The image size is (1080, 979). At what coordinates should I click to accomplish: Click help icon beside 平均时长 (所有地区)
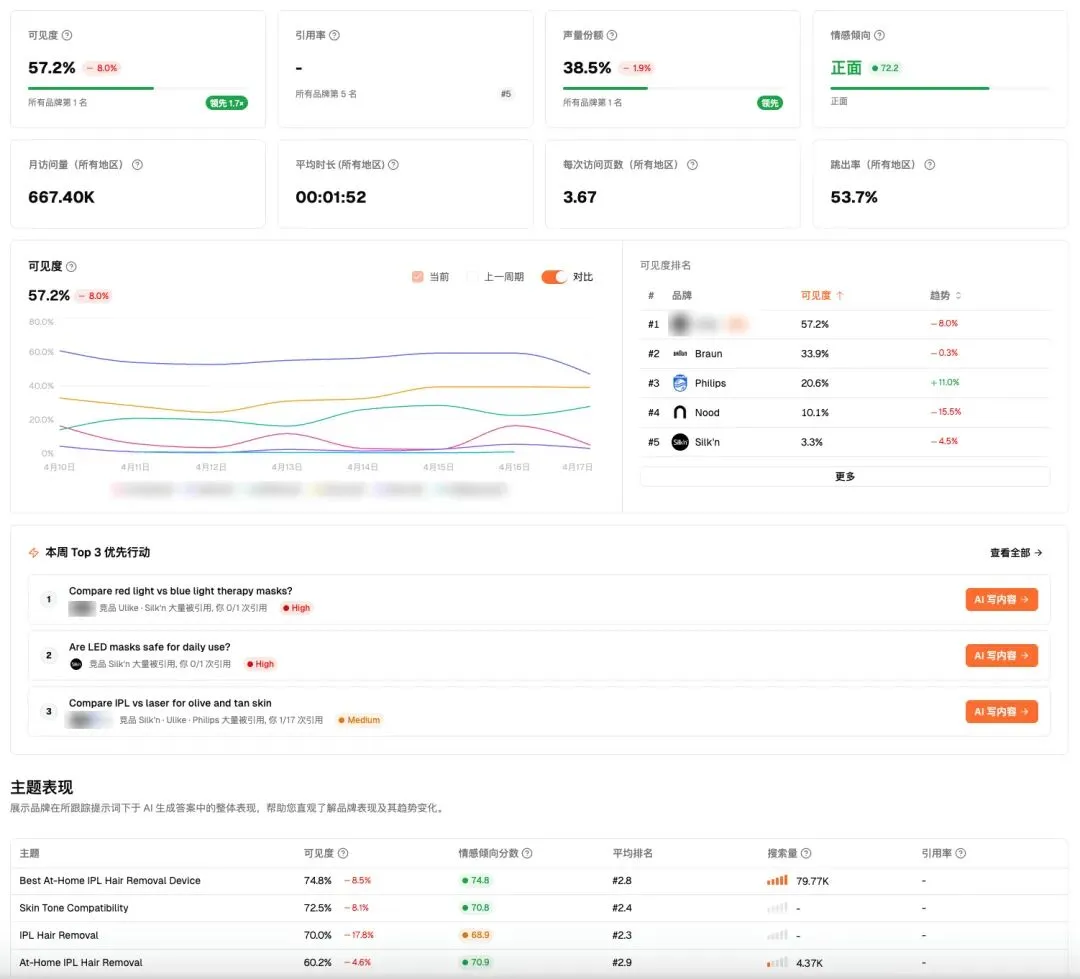393,165
